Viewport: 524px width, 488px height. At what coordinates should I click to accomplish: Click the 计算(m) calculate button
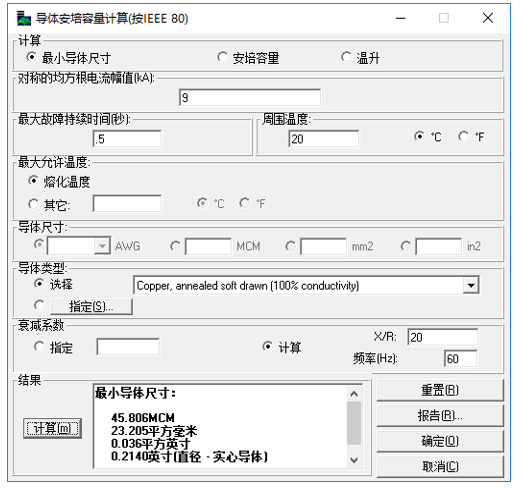pos(52,428)
